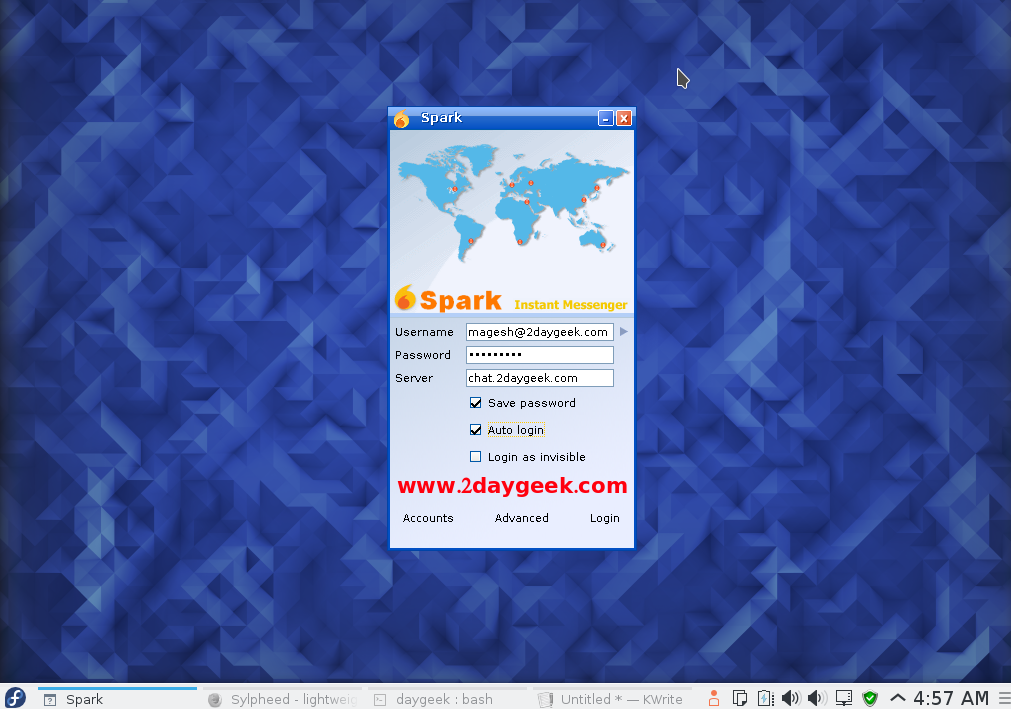Switch to Sylpheed taskbar entry
The width and height of the screenshot is (1011, 709).
point(282,699)
